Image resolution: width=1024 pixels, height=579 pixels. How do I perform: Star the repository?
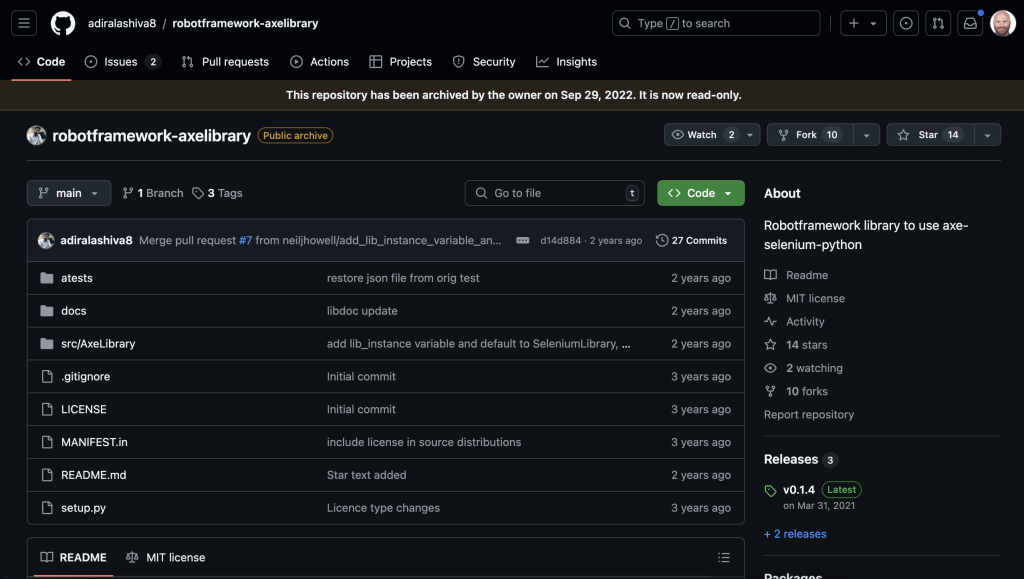pos(930,134)
